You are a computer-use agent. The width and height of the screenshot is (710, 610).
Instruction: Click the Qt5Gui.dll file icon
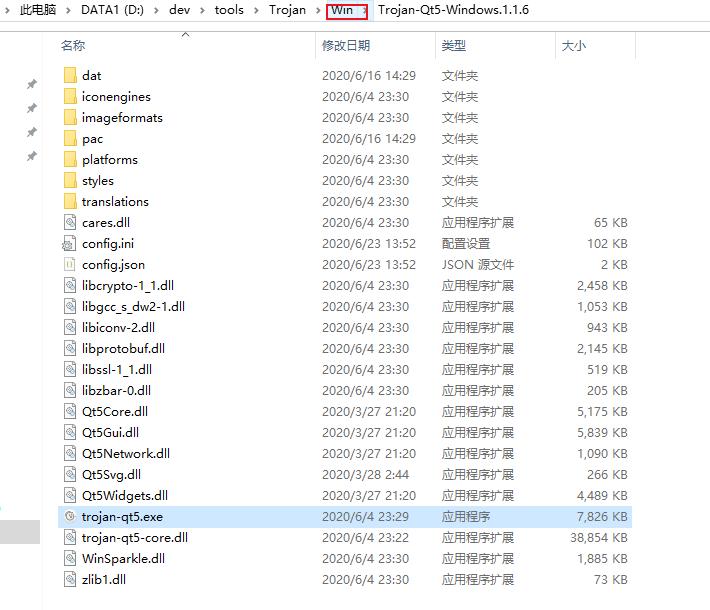click(70, 432)
